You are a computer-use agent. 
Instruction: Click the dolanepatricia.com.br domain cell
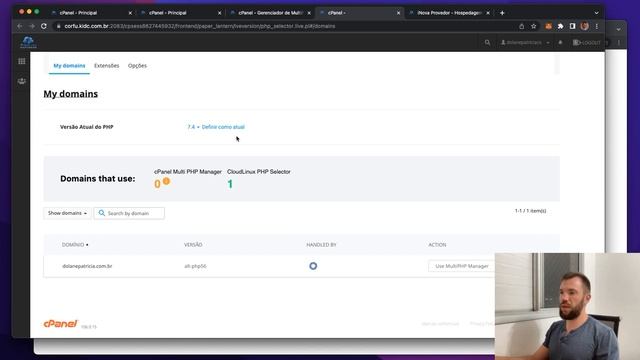[87, 266]
